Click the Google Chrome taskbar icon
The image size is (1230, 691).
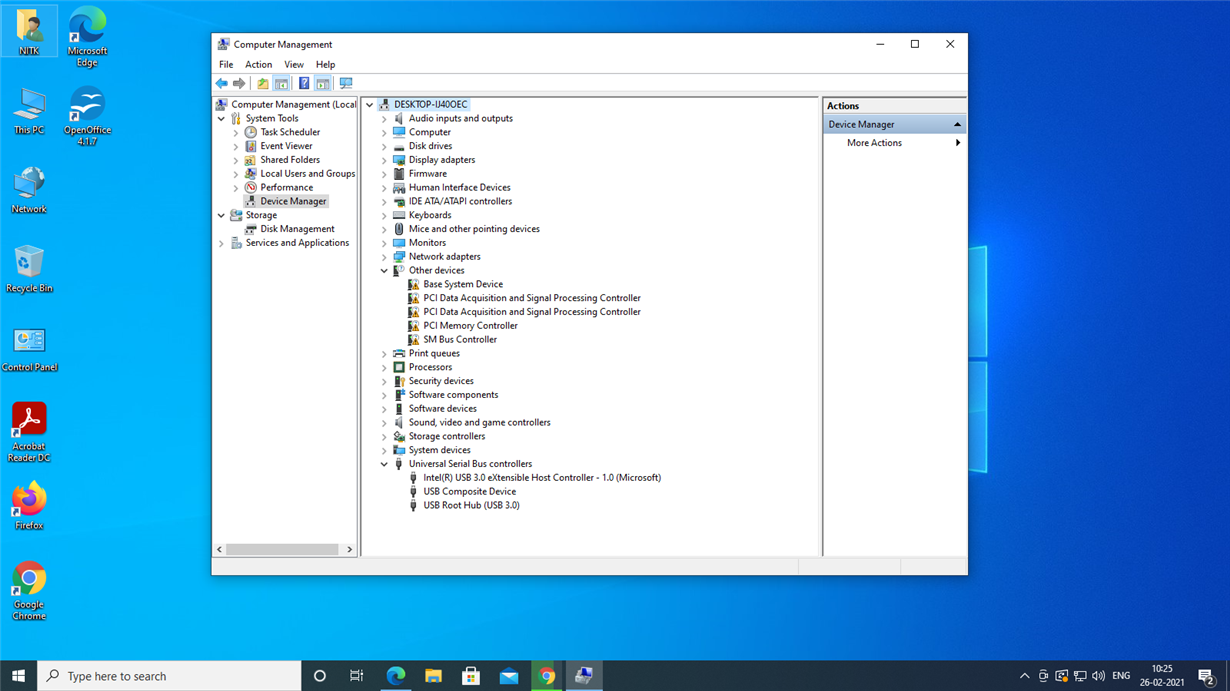click(547, 676)
